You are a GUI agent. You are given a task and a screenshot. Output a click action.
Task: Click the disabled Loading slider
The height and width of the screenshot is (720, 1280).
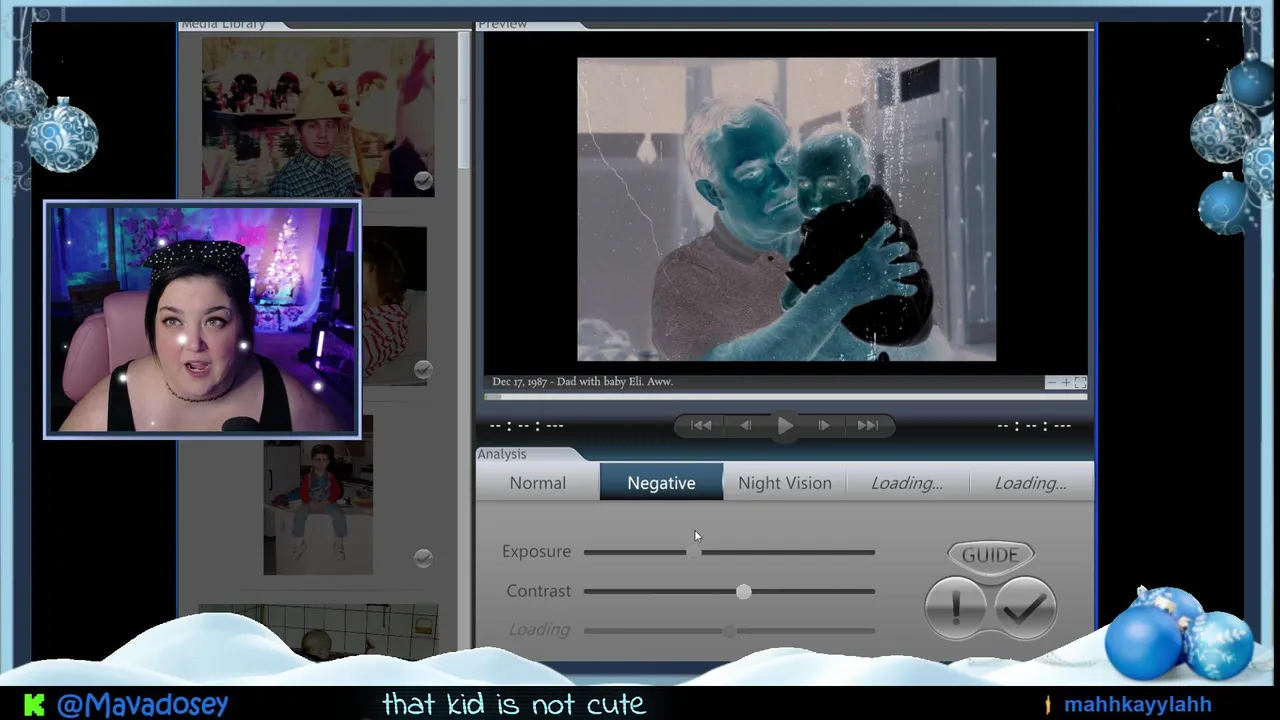point(729,630)
